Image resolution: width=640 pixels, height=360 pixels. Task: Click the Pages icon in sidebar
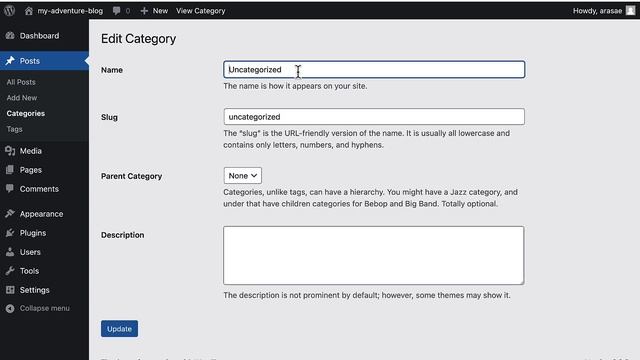[10, 170]
